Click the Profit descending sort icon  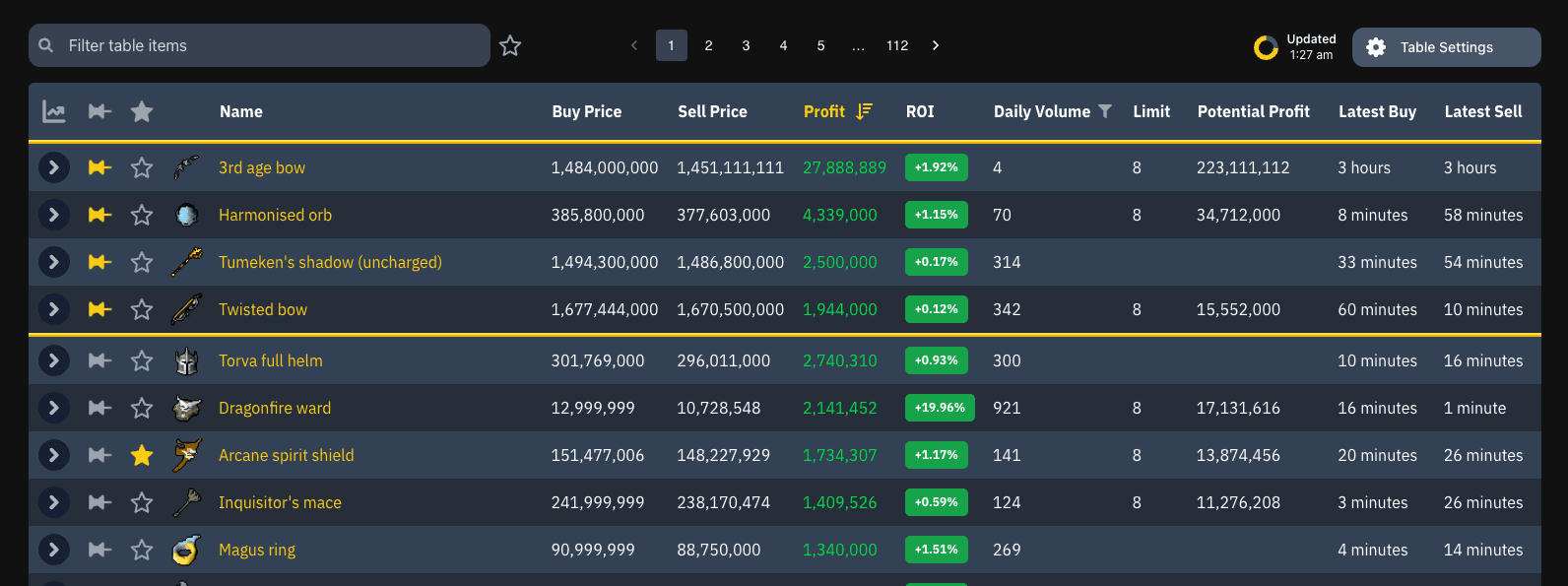(864, 111)
